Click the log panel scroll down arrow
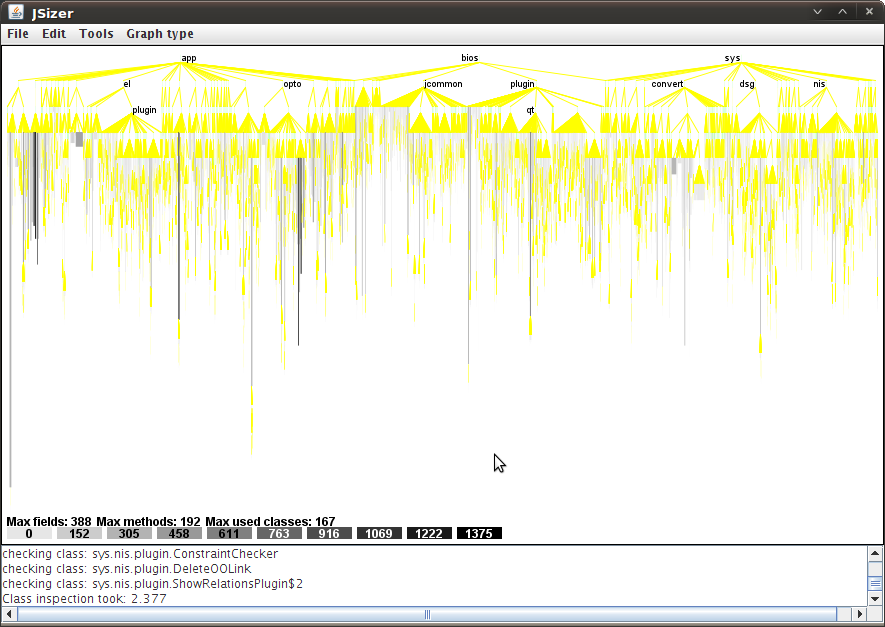This screenshot has width=885, height=627. 875,599
